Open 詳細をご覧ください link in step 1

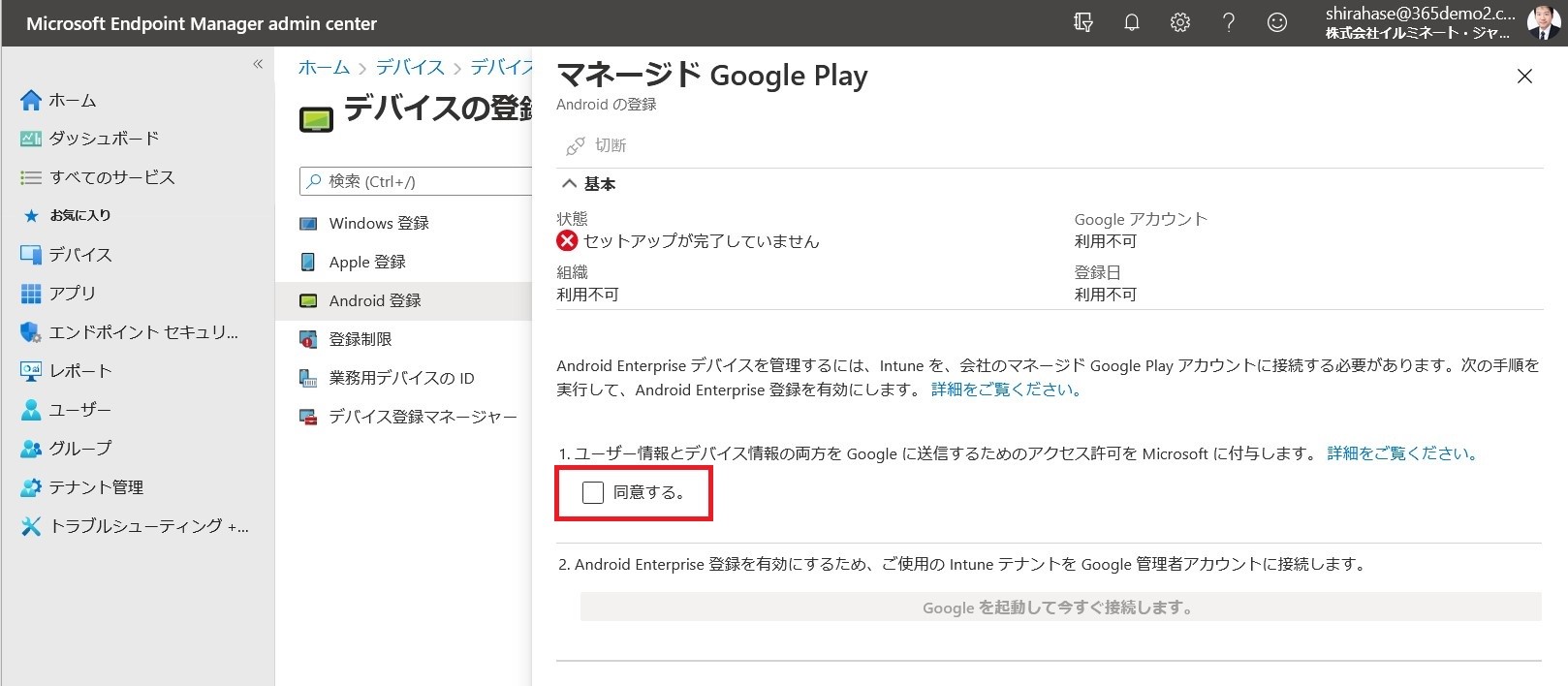click(x=1402, y=453)
